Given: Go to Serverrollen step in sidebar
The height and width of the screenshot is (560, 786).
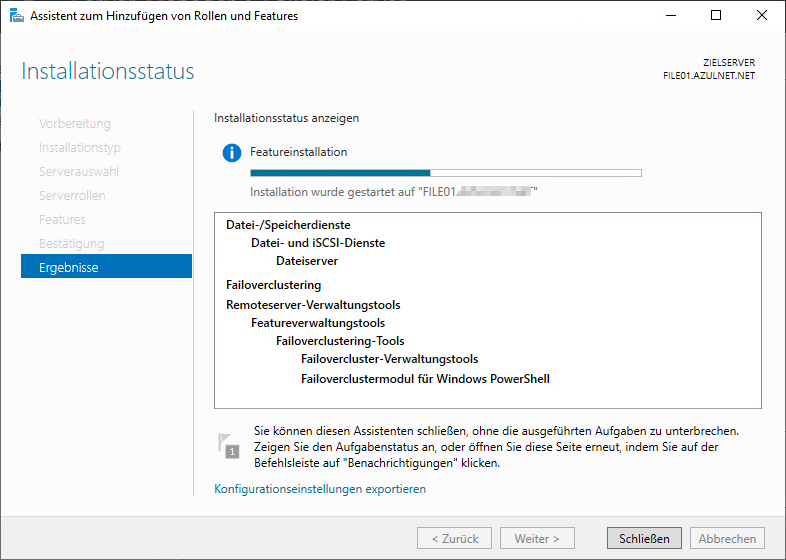Looking at the screenshot, I should click(x=72, y=196).
